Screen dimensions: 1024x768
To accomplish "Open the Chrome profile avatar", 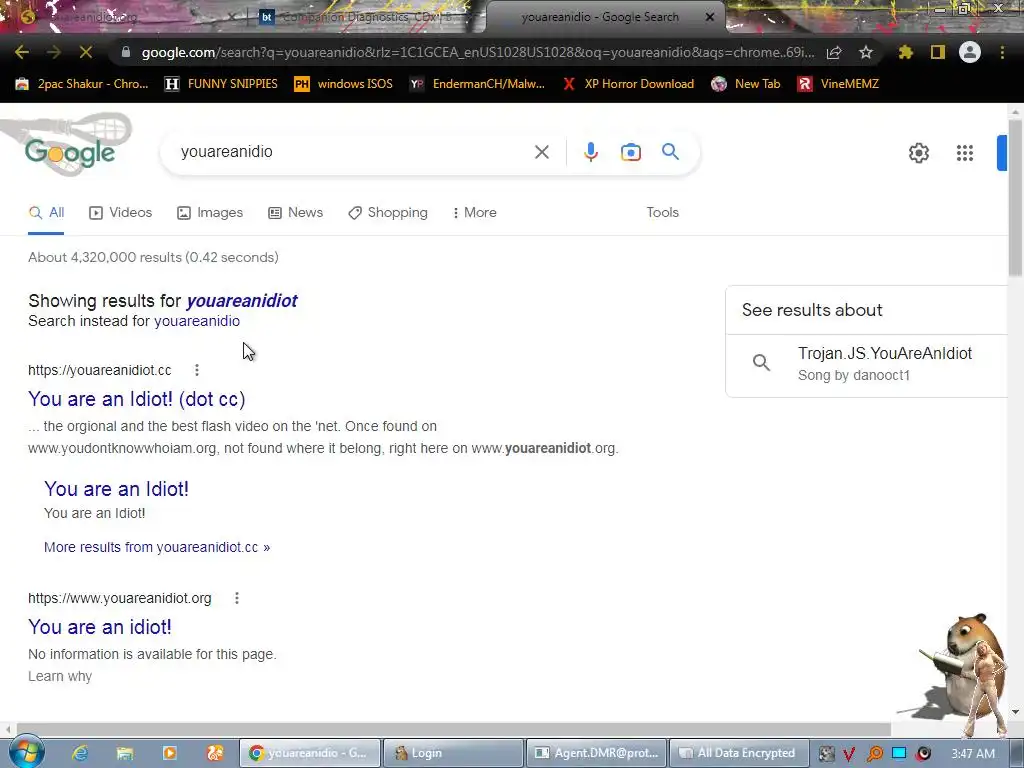I will (970, 52).
